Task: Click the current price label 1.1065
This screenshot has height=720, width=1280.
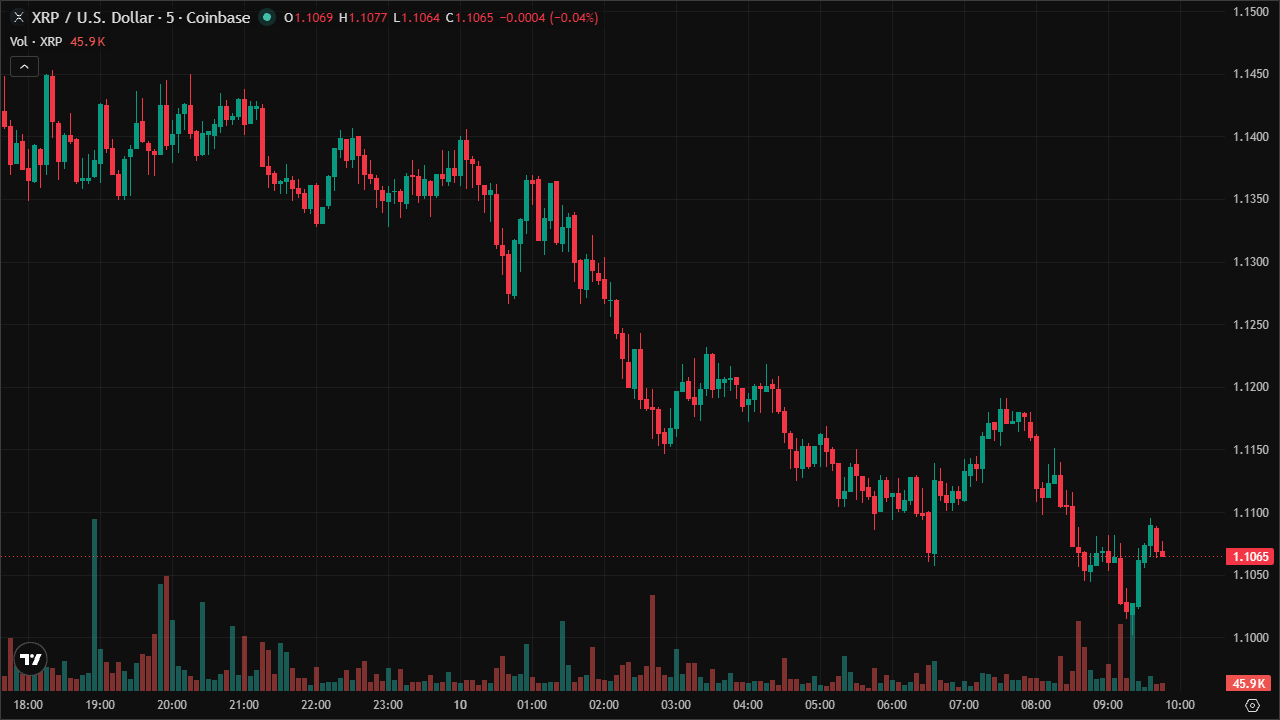Action: click(x=1249, y=556)
